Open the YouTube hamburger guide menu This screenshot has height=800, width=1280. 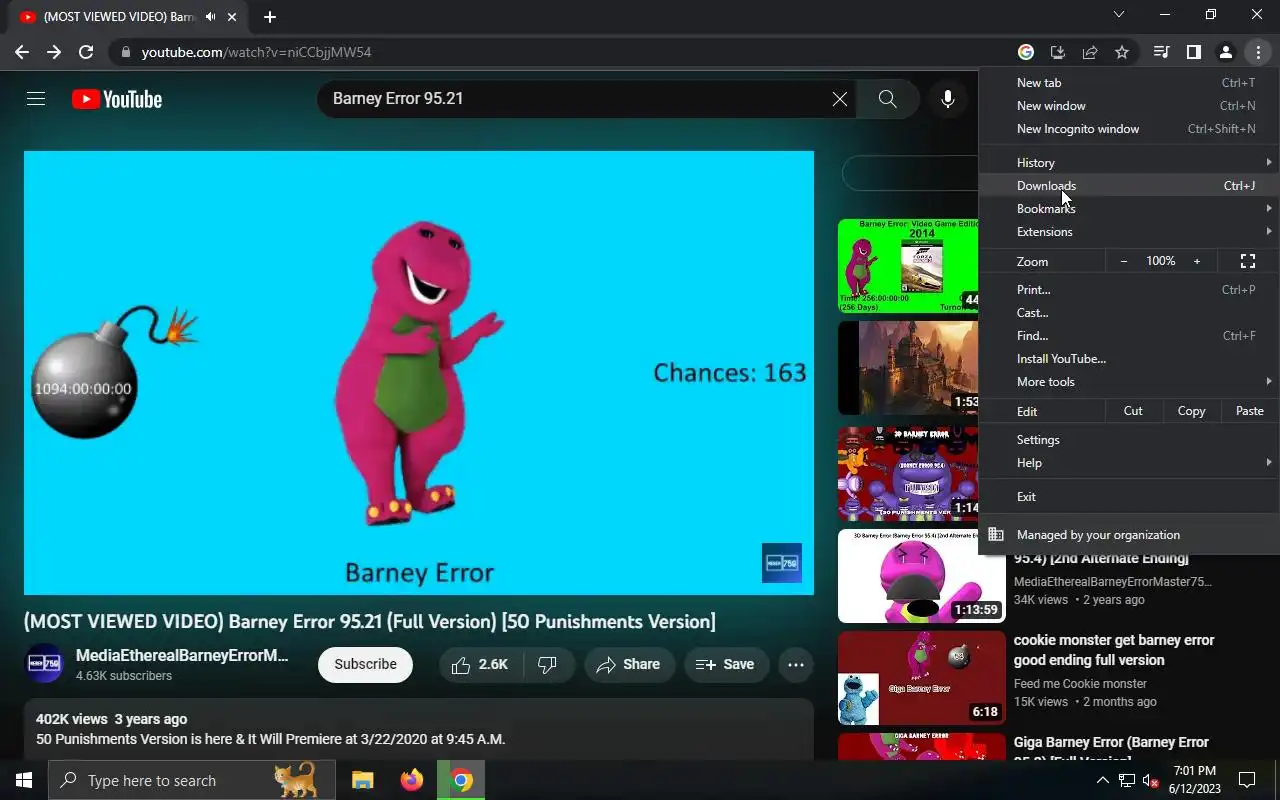point(36,99)
